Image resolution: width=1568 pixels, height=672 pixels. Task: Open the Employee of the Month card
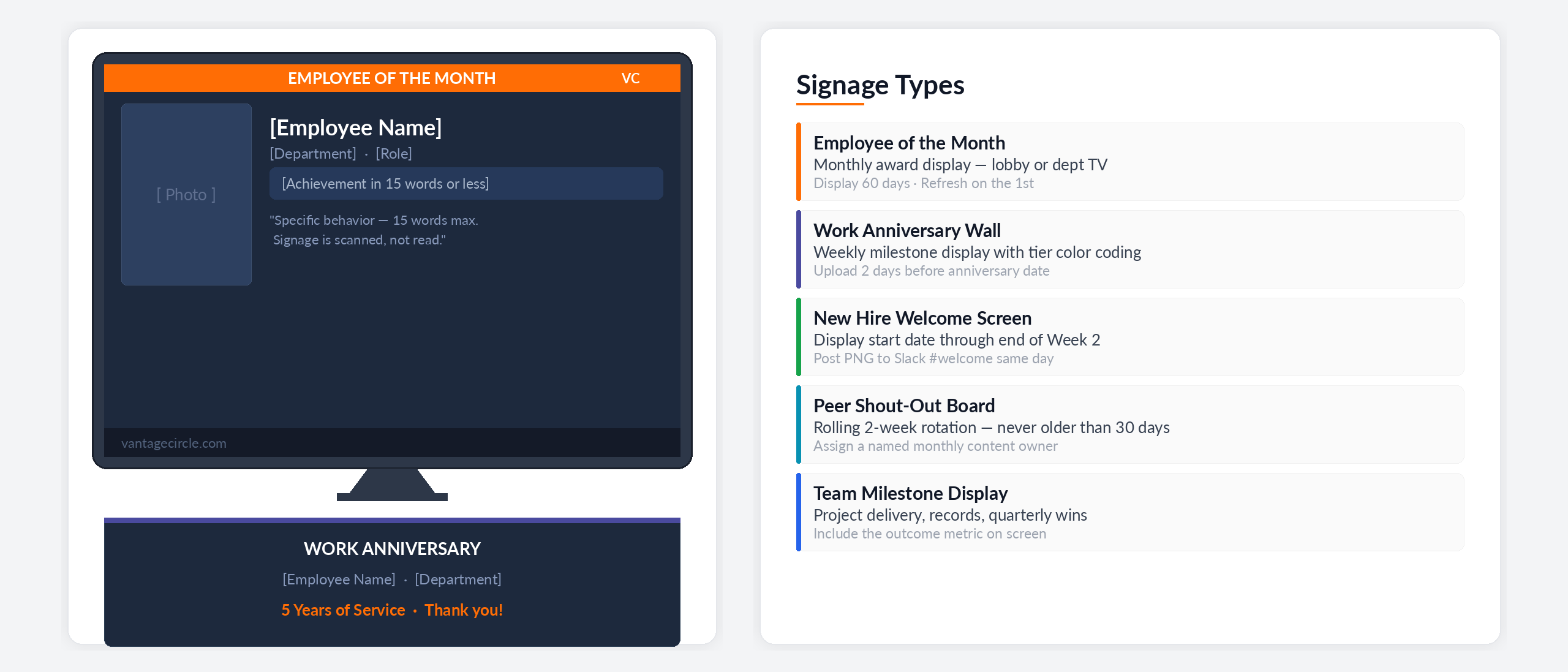(x=1130, y=162)
